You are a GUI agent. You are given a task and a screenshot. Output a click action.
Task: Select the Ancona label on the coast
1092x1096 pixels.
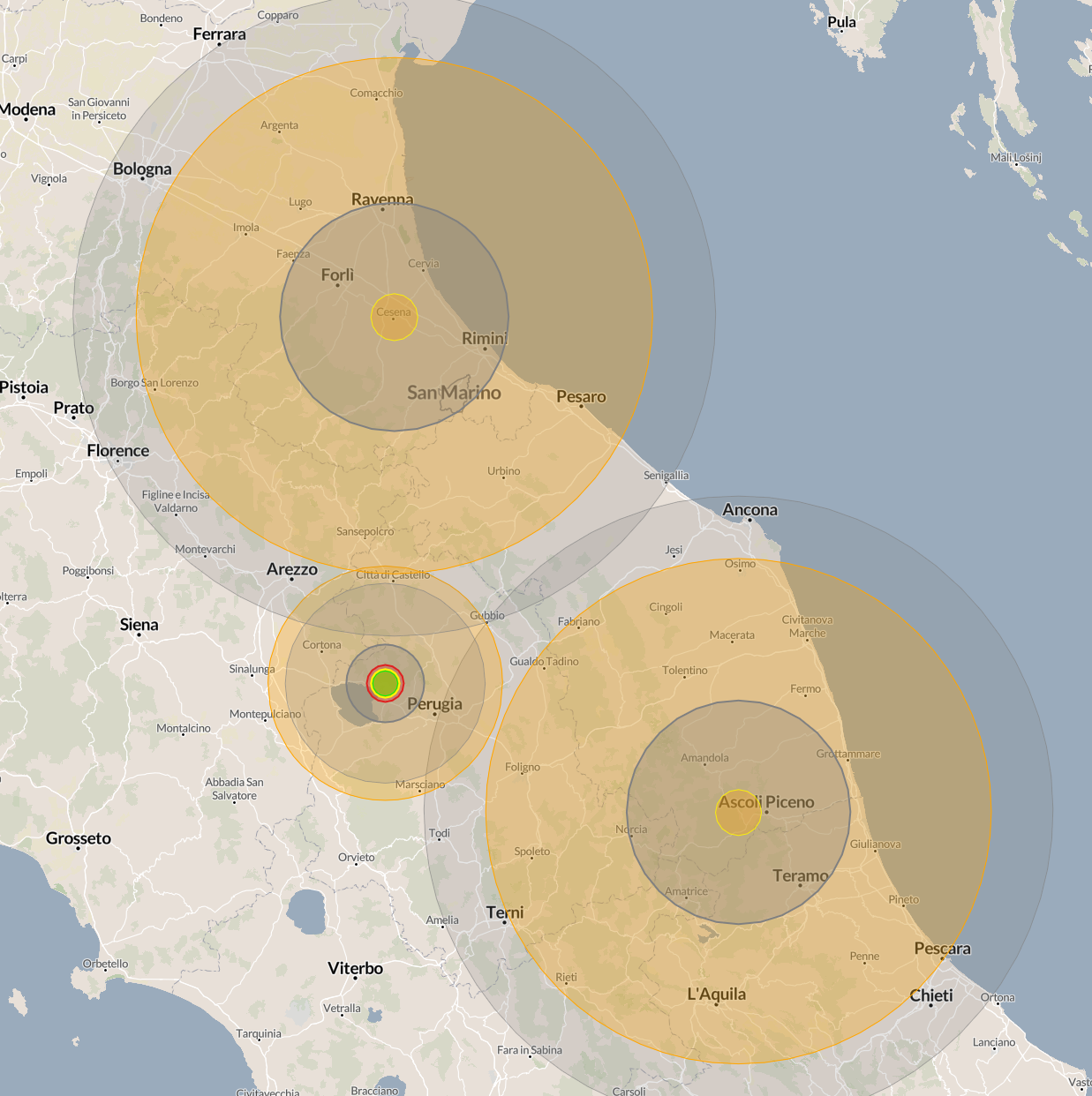pyautogui.click(x=749, y=510)
